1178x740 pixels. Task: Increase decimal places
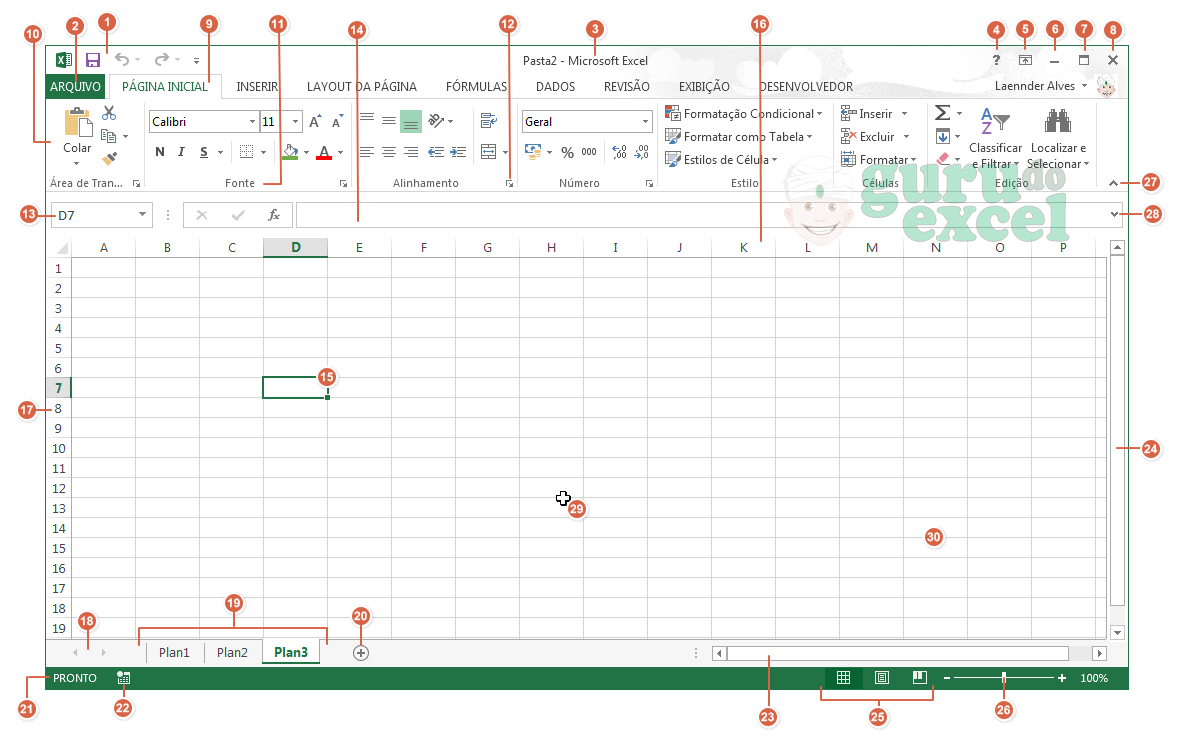(x=620, y=153)
